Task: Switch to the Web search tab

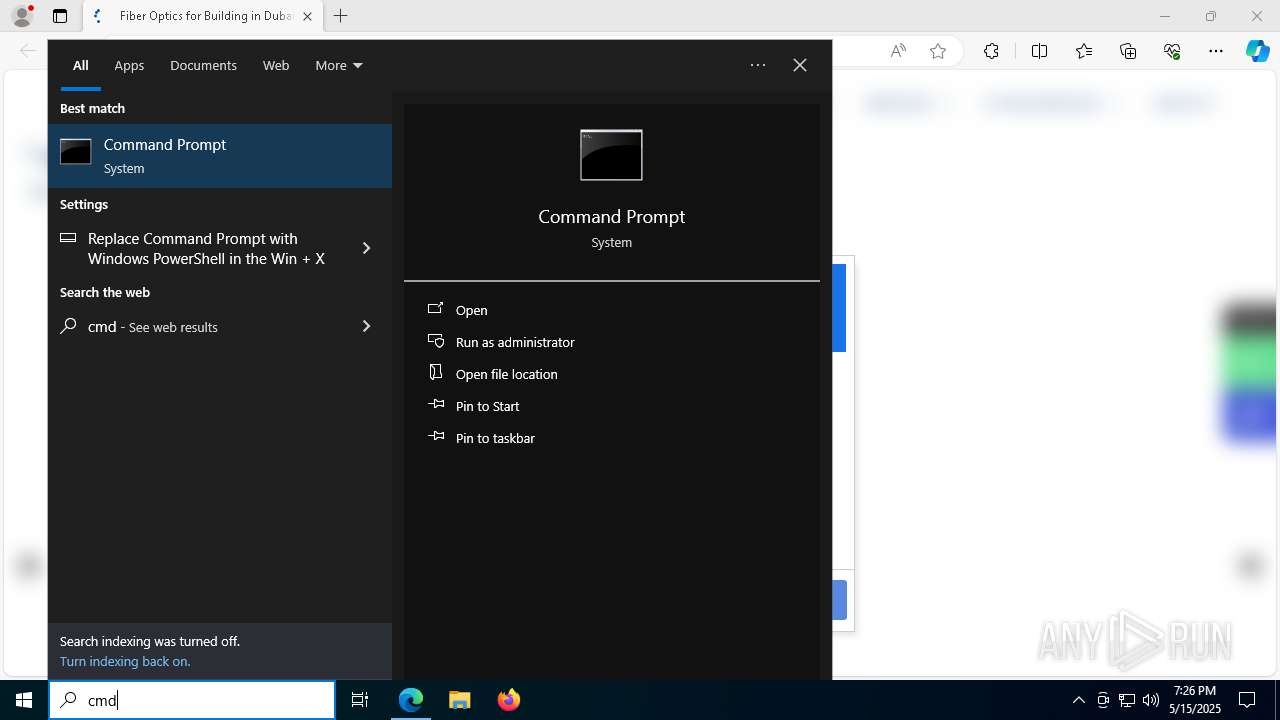Action: pos(276,65)
